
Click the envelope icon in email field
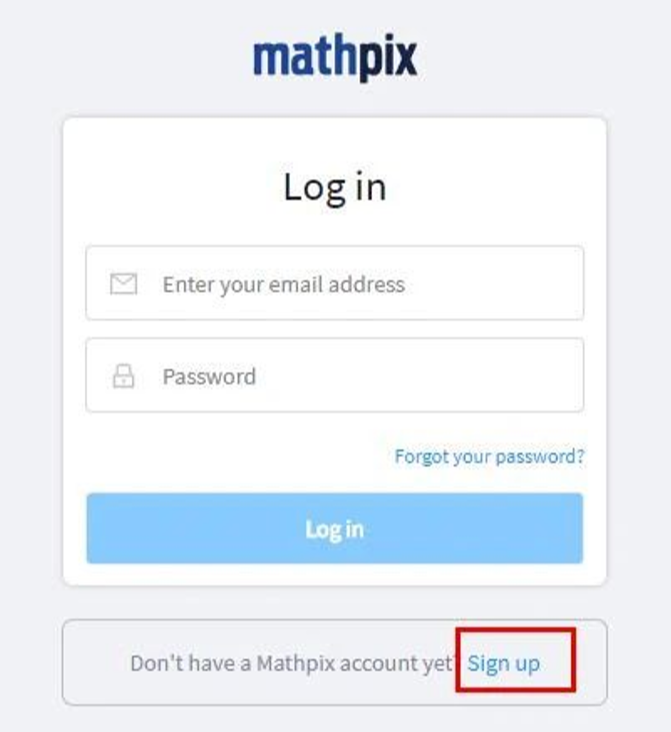point(124,283)
